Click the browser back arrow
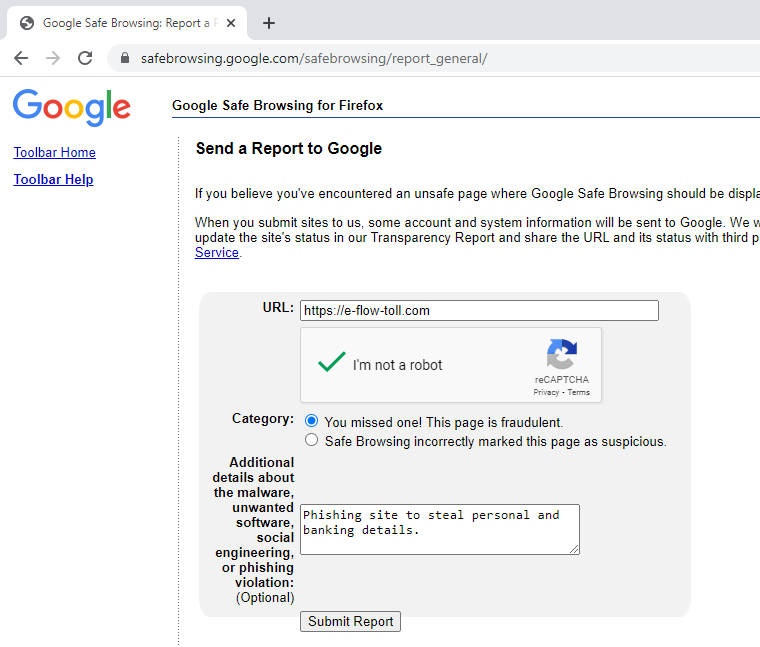The height and width of the screenshot is (647, 760). [21, 58]
